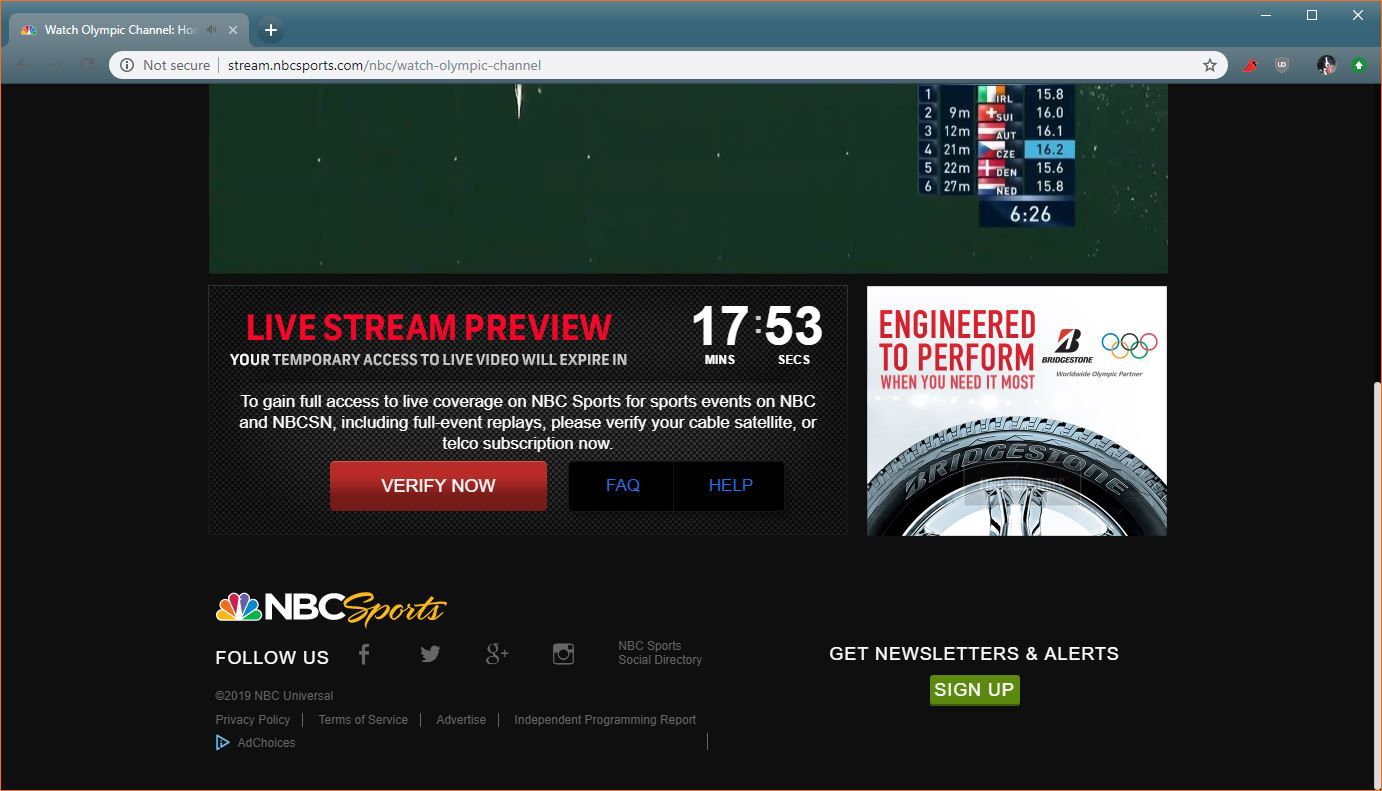Open NBC Sports Twitter icon

pos(430,654)
